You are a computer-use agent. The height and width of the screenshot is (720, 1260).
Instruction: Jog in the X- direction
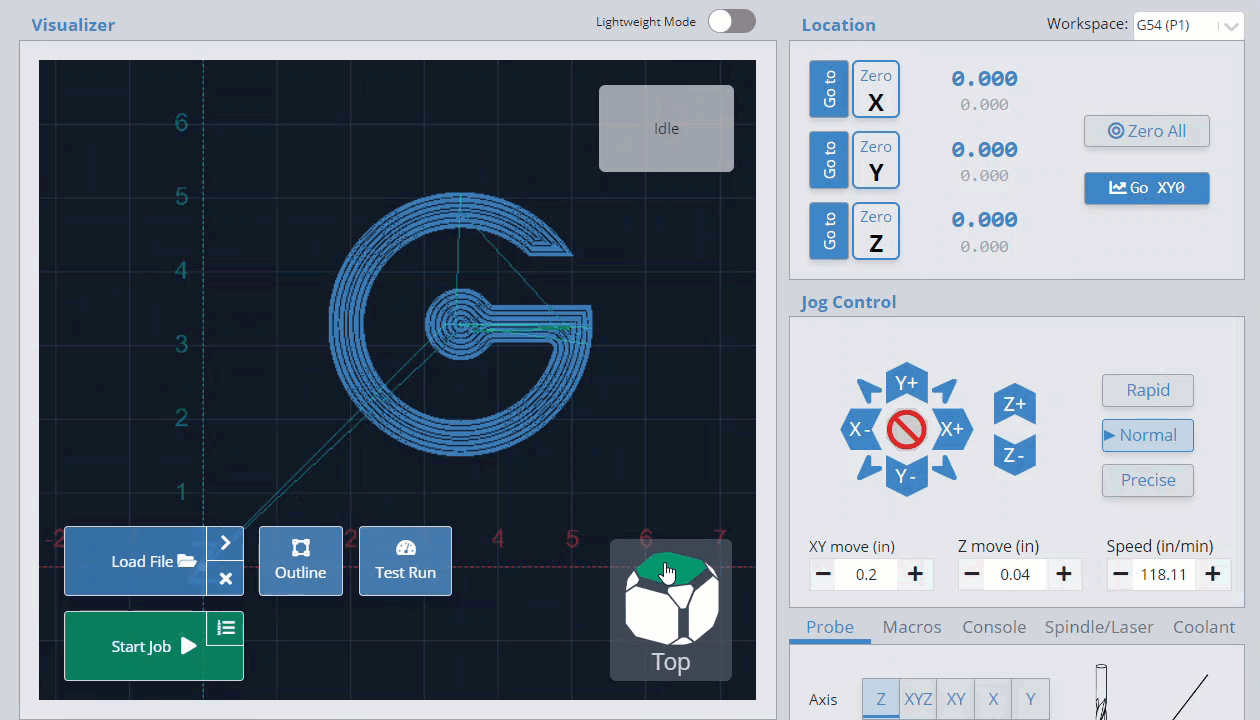[859, 430]
